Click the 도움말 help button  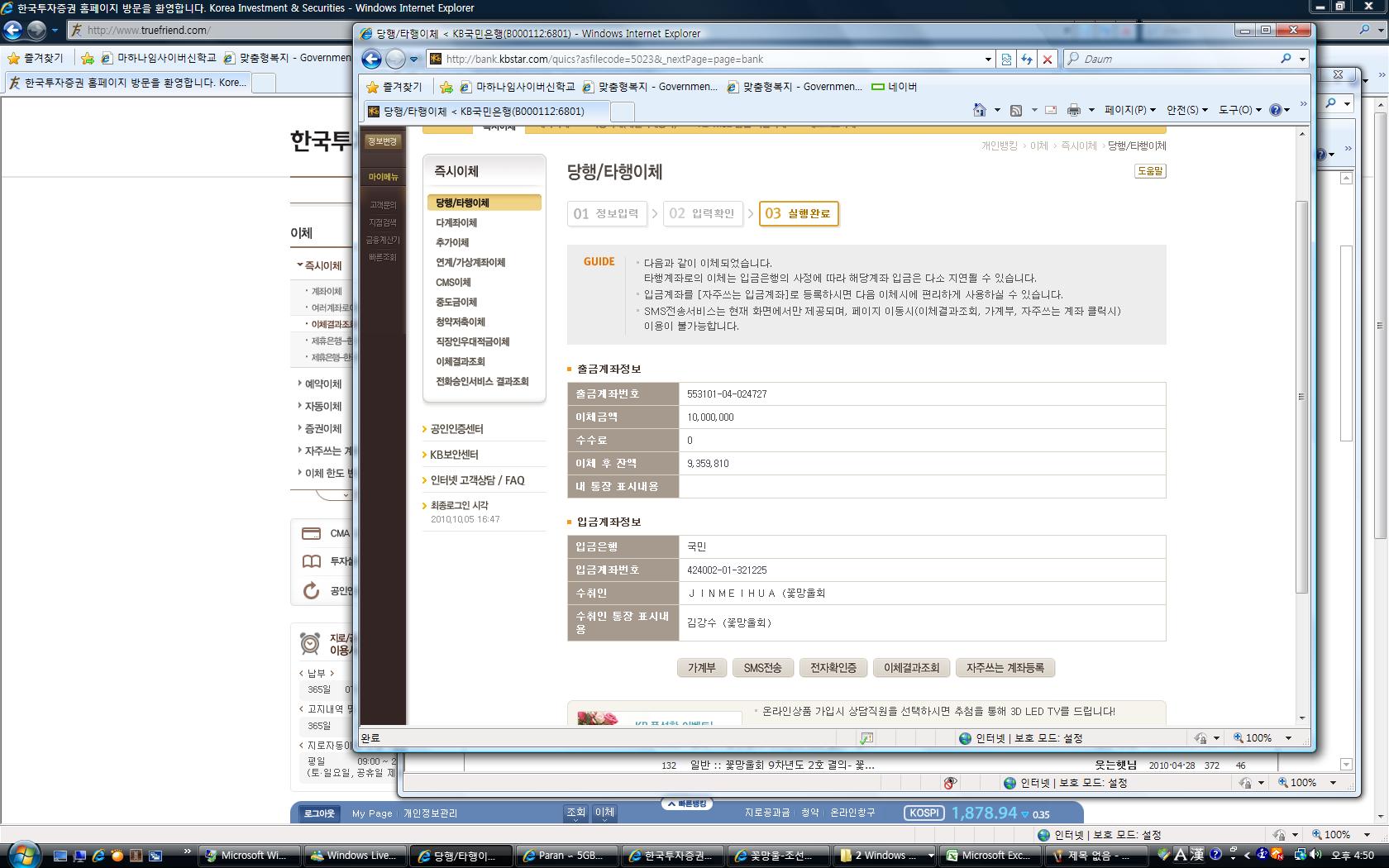pos(1149,171)
